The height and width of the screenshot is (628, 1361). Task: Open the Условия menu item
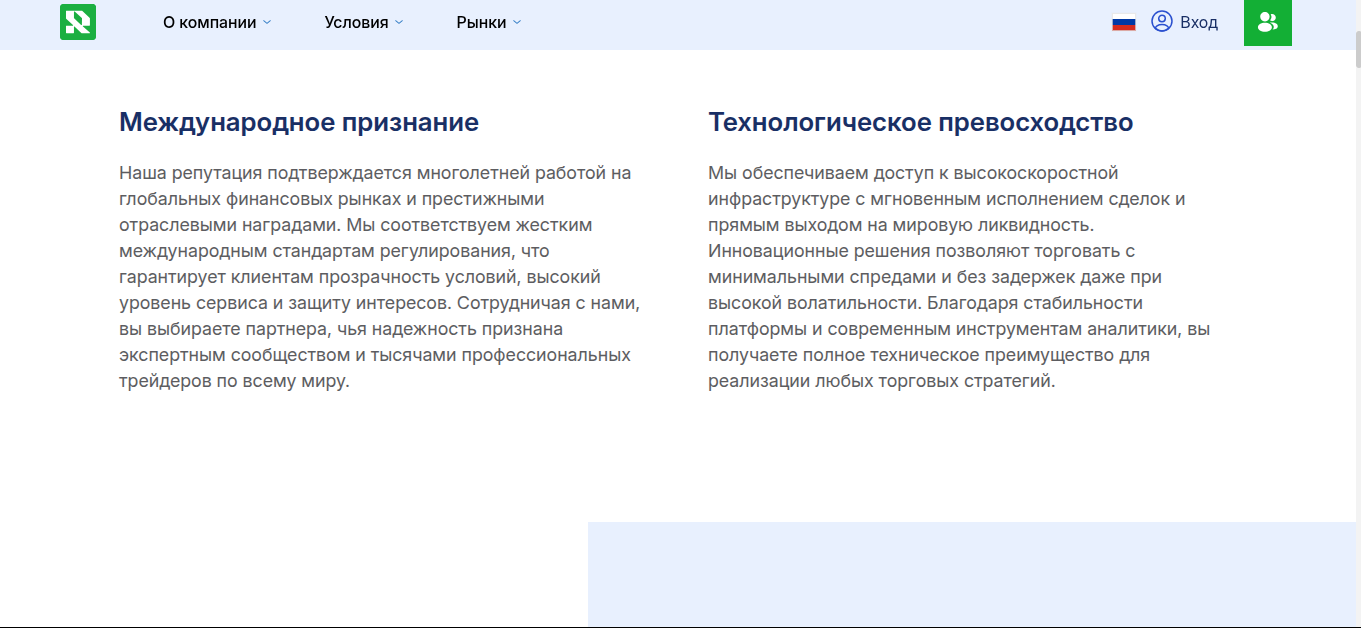point(356,23)
